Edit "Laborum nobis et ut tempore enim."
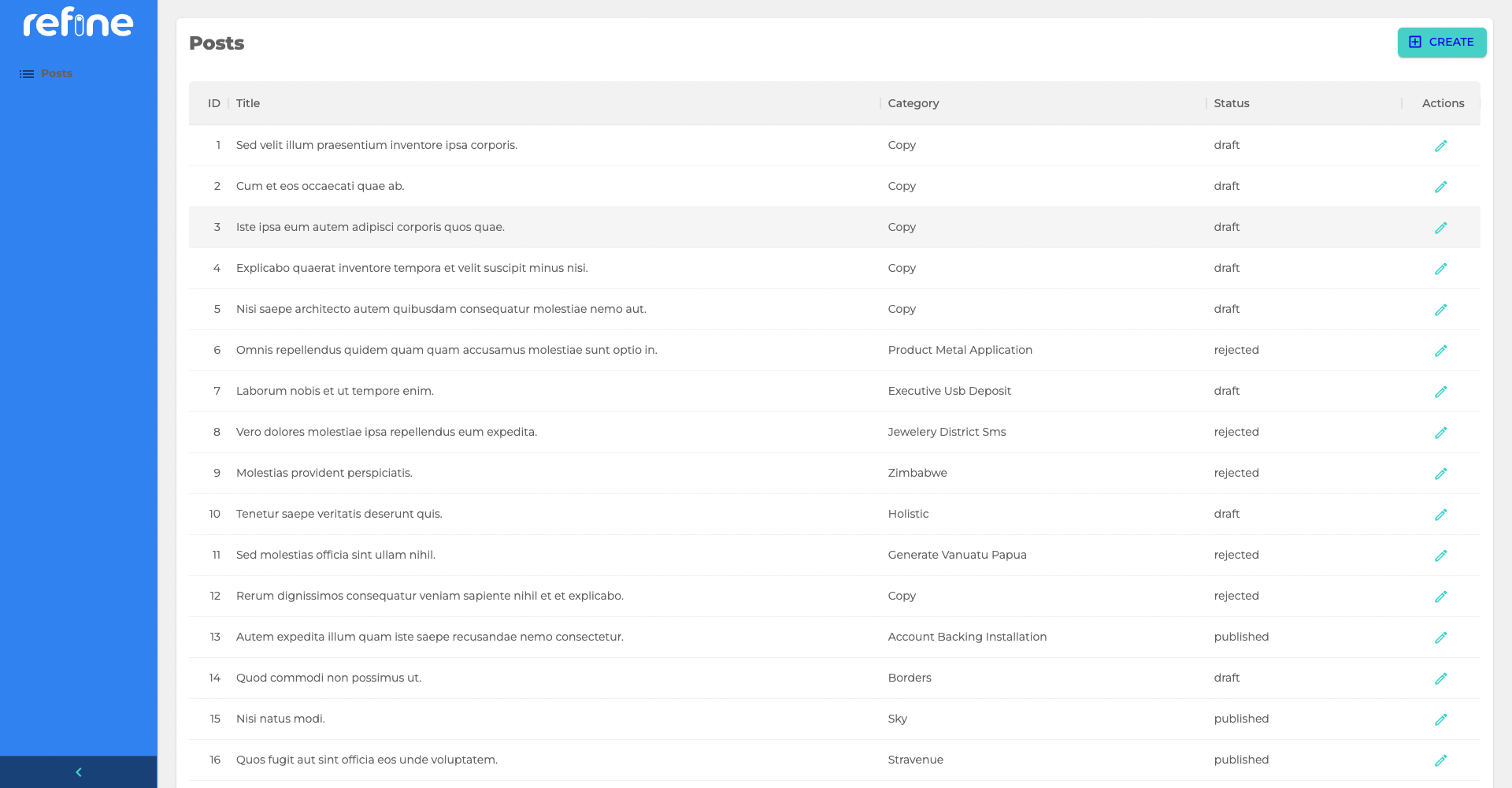Screen dimensions: 1512x788 tap(1441, 392)
